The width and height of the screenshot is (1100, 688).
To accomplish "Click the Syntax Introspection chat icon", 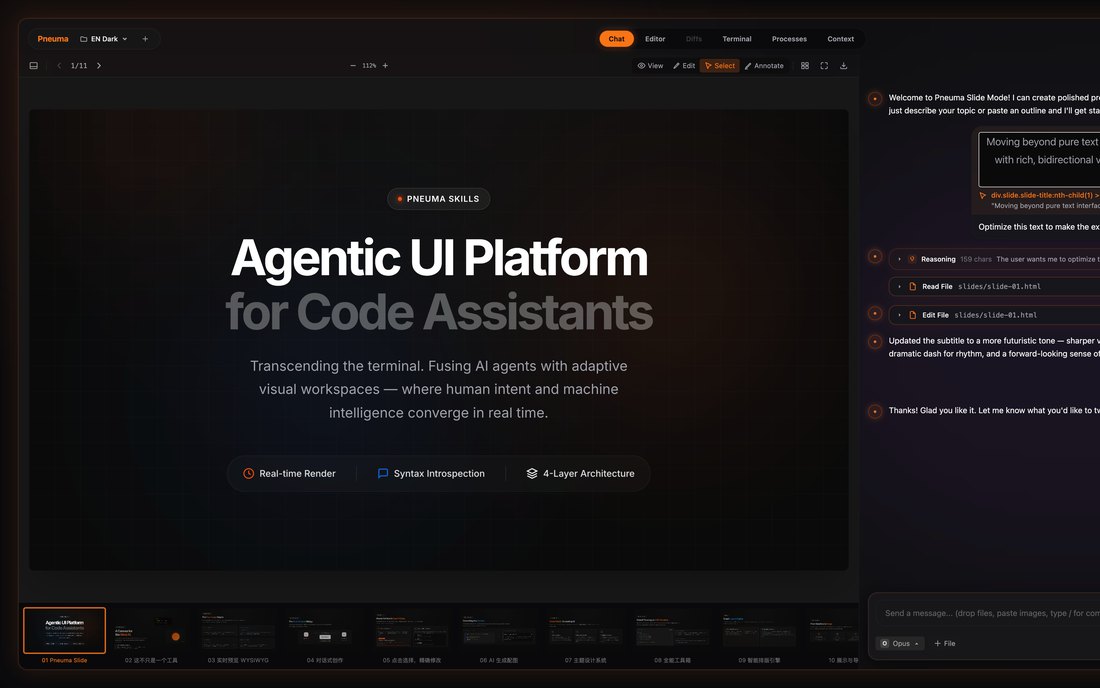I will (x=383, y=473).
